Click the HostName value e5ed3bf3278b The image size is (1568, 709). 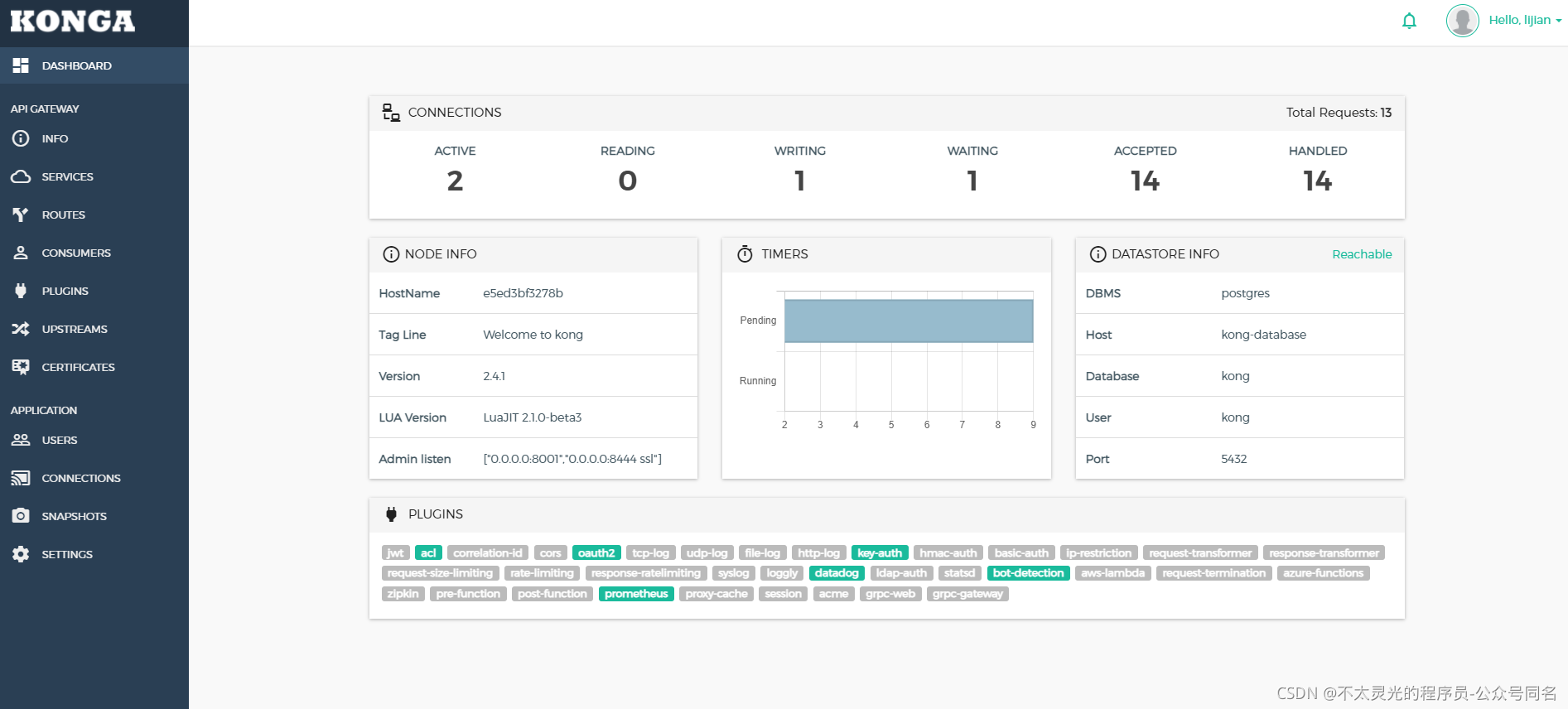coord(523,293)
